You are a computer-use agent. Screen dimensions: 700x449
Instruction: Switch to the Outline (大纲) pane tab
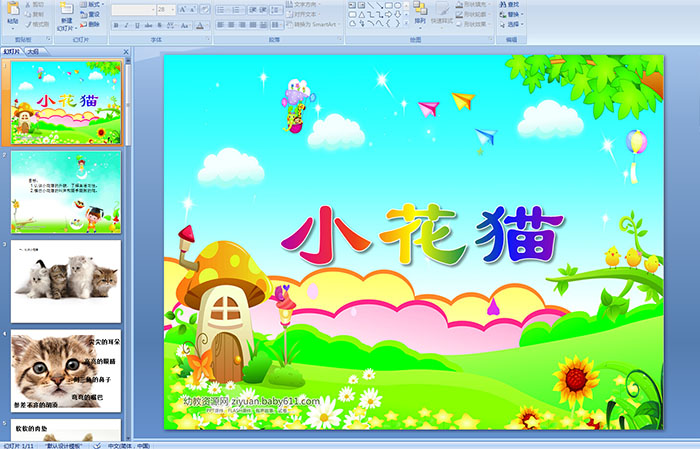33,52
